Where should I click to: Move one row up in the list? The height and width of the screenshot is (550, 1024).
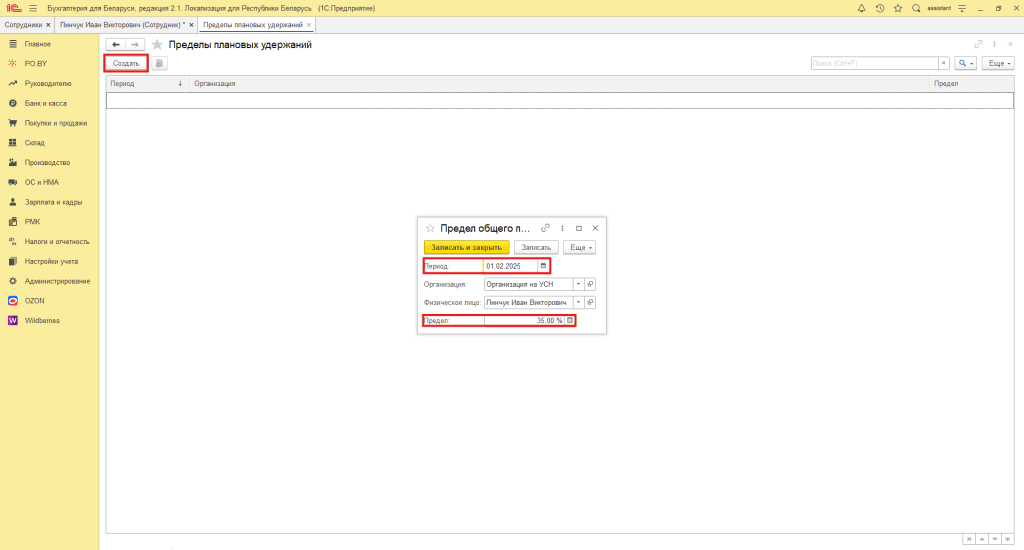coord(982,540)
